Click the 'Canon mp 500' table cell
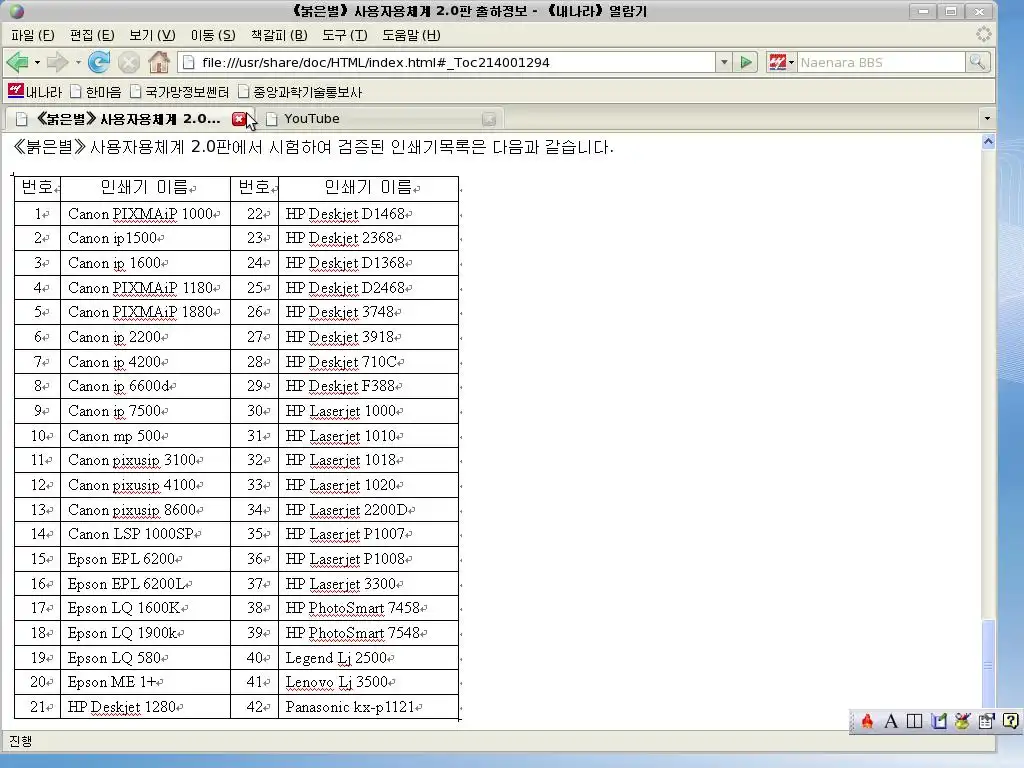Screen dimensions: 1024x768 [145, 436]
